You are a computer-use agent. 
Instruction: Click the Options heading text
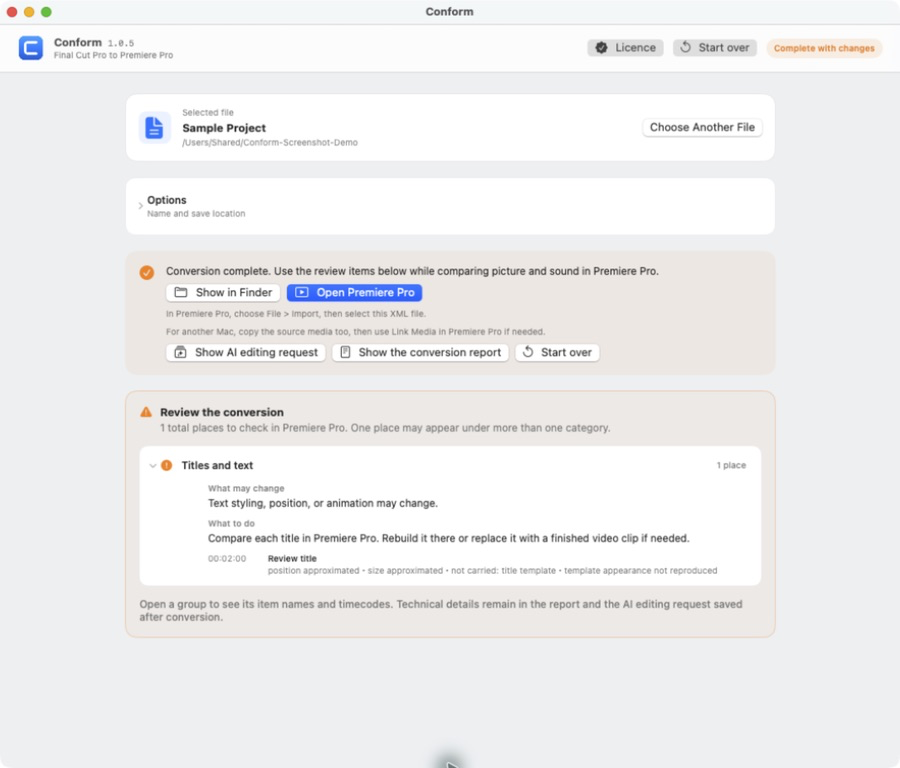(166, 200)
